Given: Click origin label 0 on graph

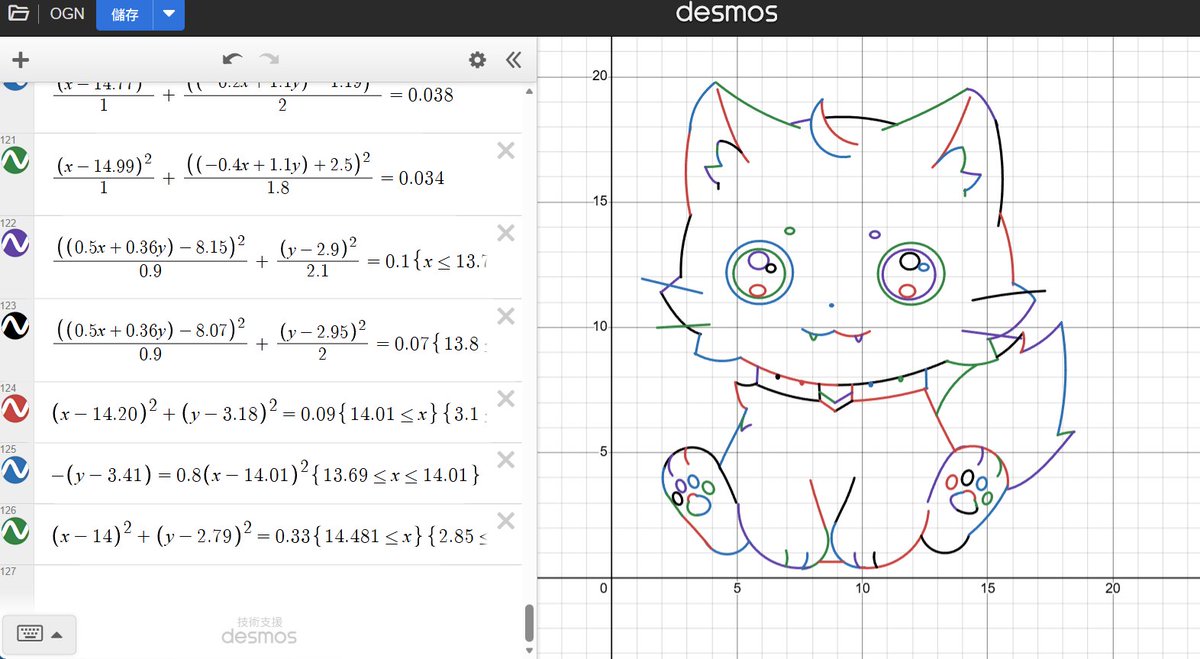Looking at the screenshot, I should [603, 589].
